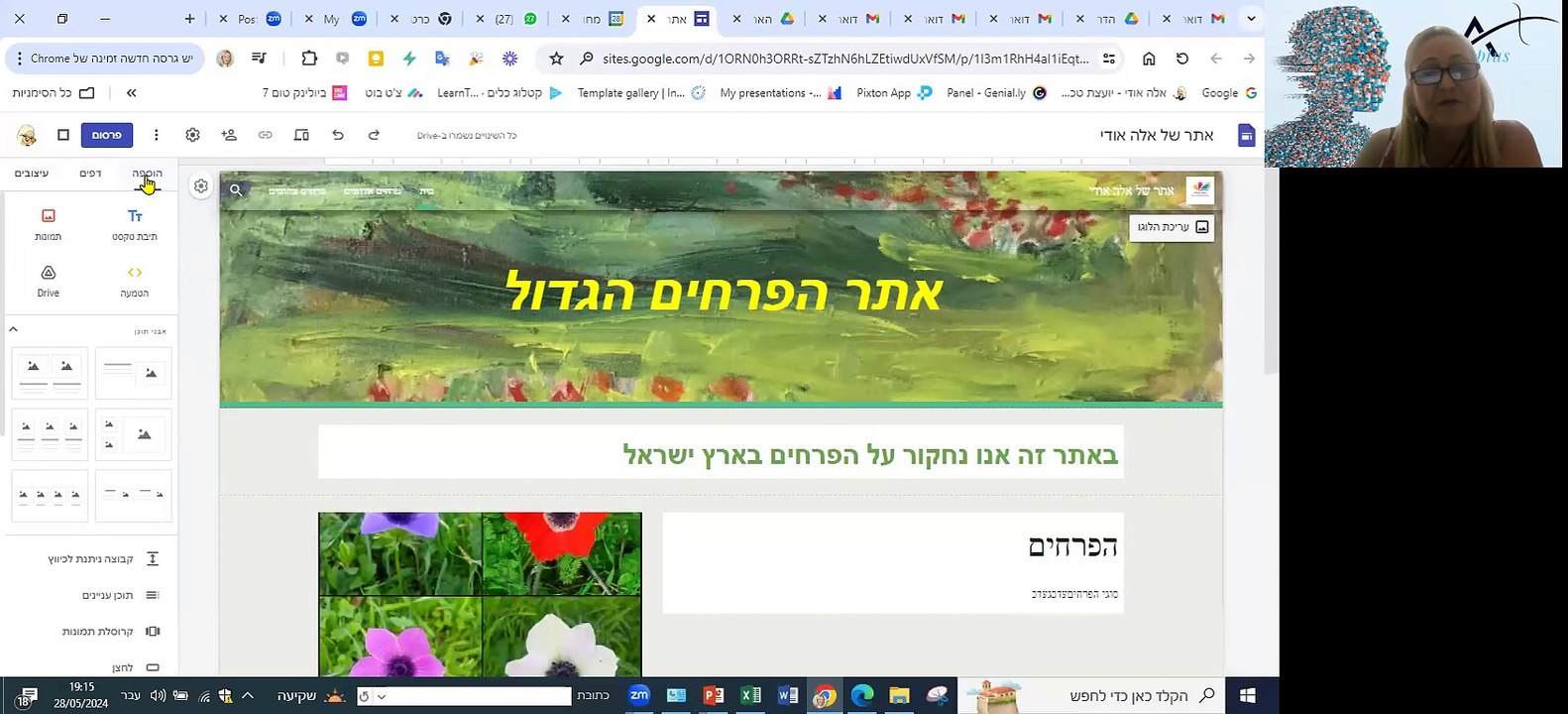Click the anemone flowers collage image
This screenshot has height=714, width=1568.
[480, 594]
